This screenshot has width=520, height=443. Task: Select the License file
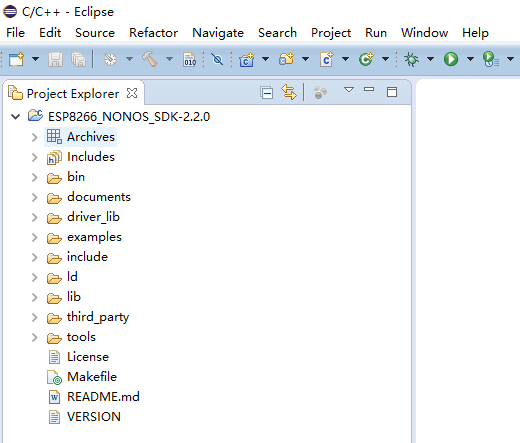pyautogui.click(x=88, y=357)
